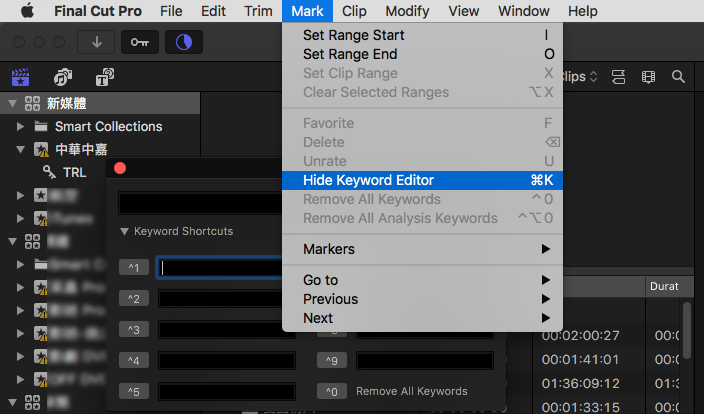Open the Go to submenu

pyautogui.click(x=422, y=280)
